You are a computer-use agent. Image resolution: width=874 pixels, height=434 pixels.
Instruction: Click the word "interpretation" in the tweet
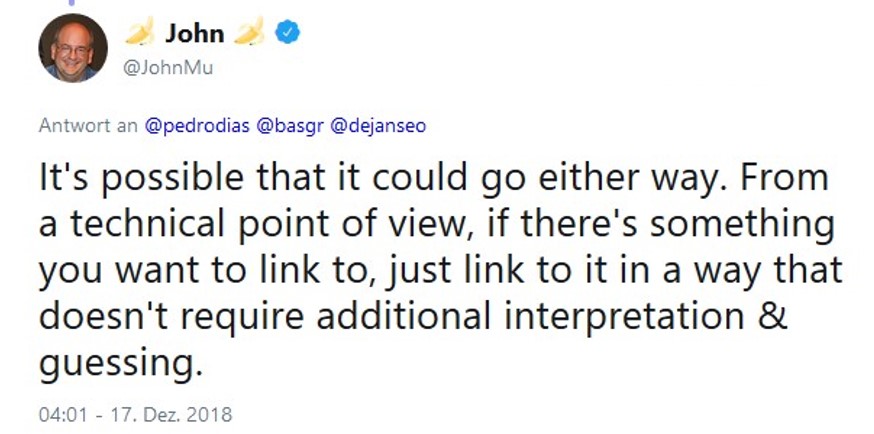tap(624, 318)
